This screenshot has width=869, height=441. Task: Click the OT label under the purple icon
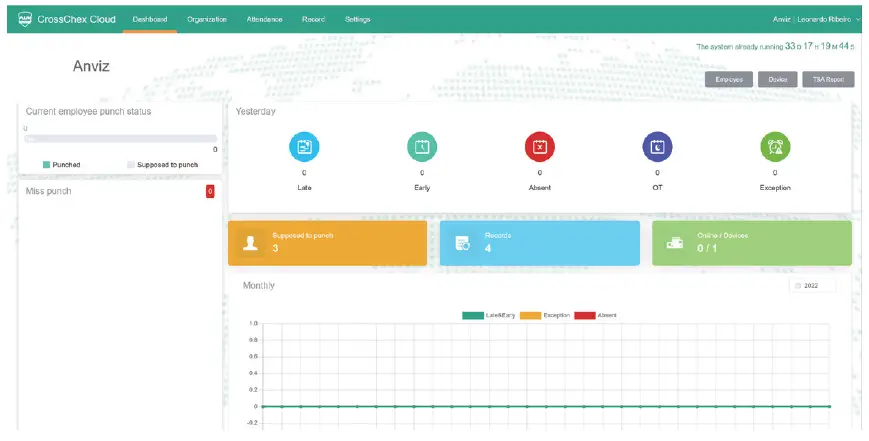(657, 188)
